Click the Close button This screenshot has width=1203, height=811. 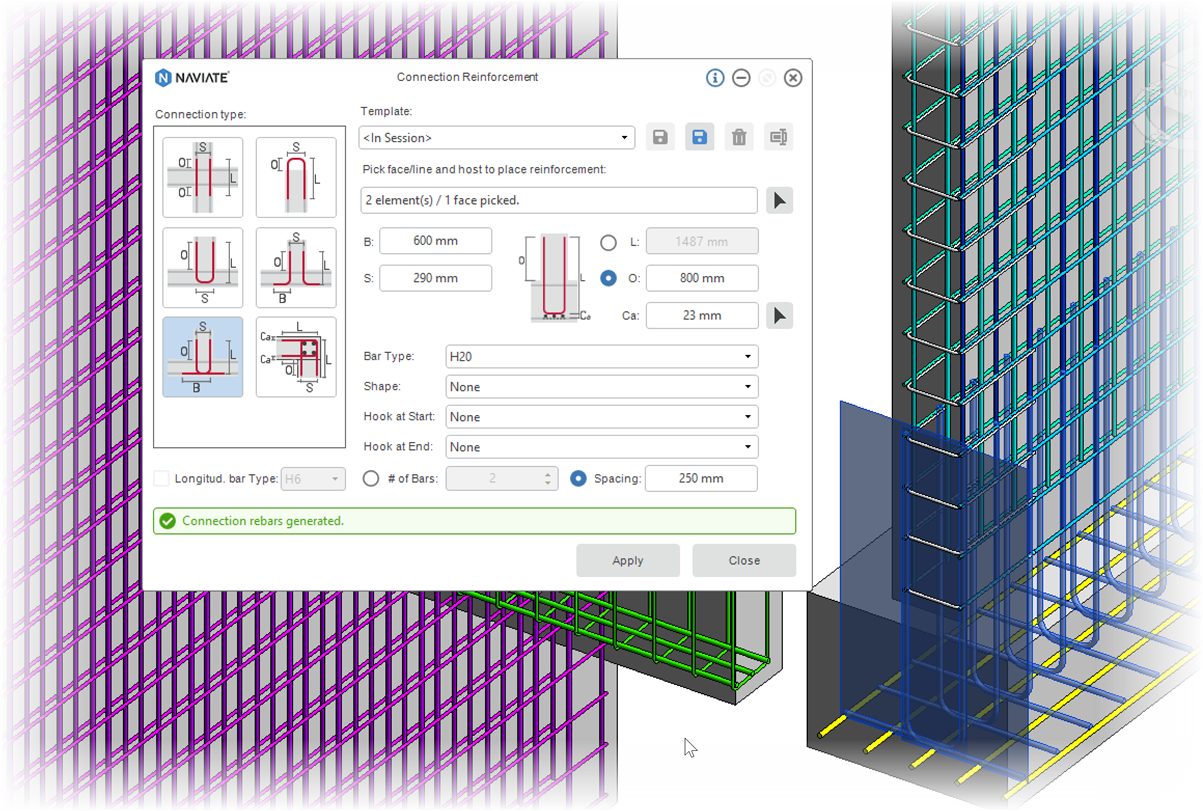click(x=744, y=560)
